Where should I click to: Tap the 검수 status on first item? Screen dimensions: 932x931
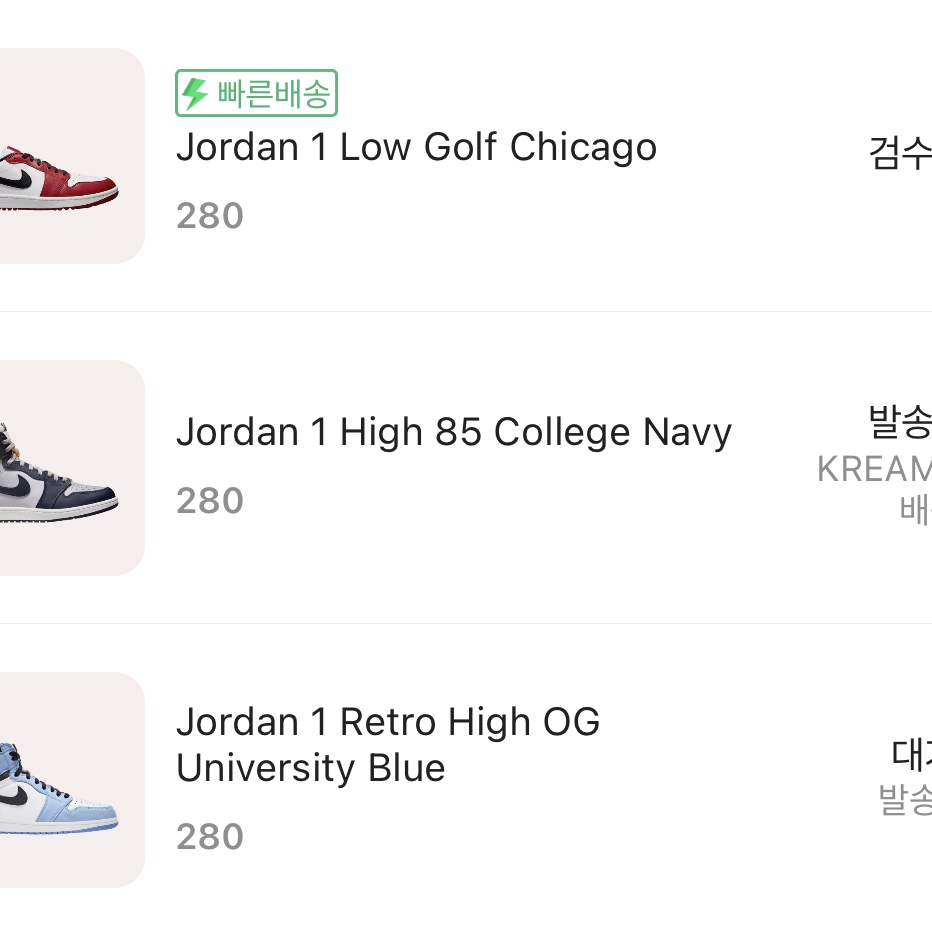tap(900, 153)
